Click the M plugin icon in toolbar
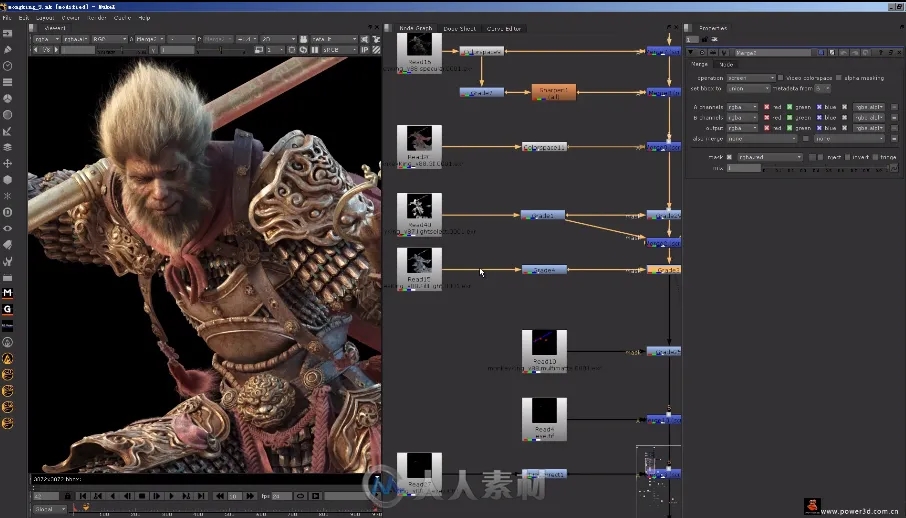The image size is (906, 518). [8, 293]
